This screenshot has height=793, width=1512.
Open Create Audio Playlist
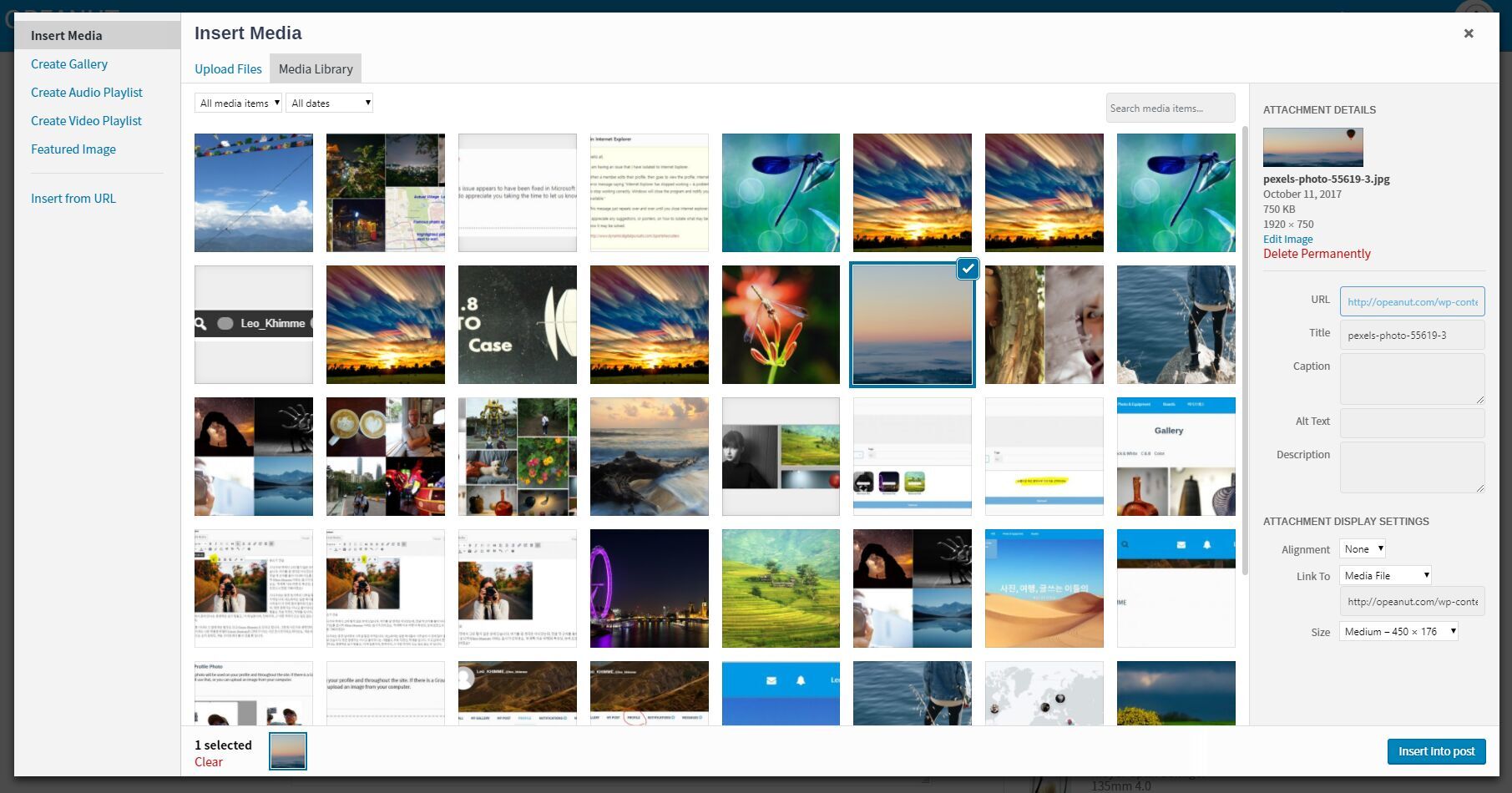click(87, 92)
